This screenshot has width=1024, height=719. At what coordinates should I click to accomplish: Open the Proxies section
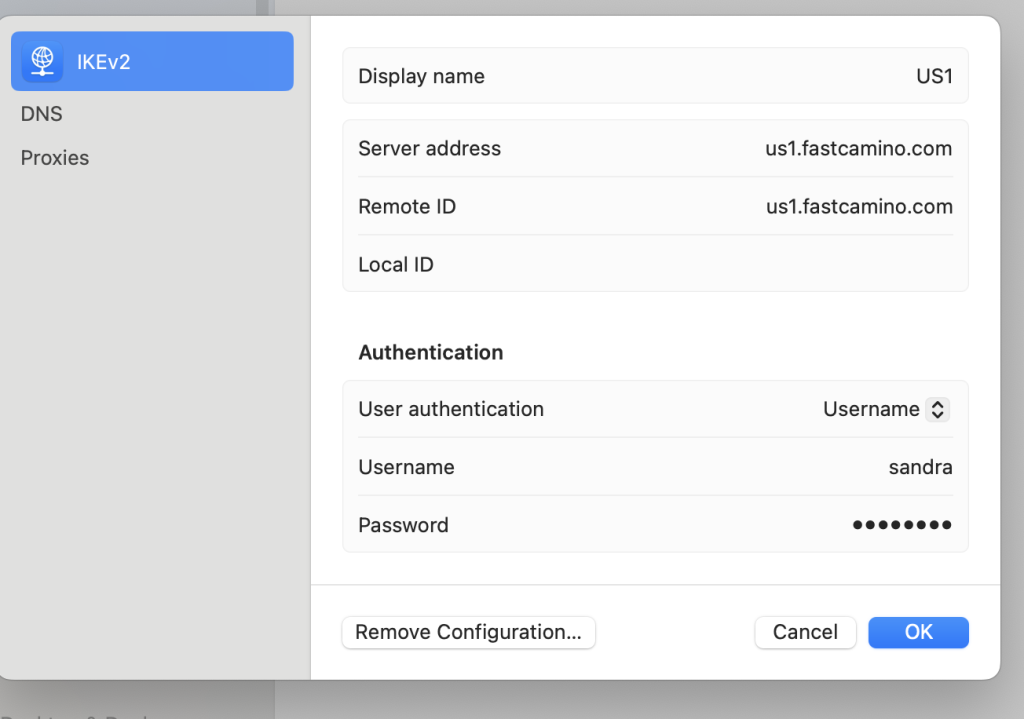tap(55, 158)
